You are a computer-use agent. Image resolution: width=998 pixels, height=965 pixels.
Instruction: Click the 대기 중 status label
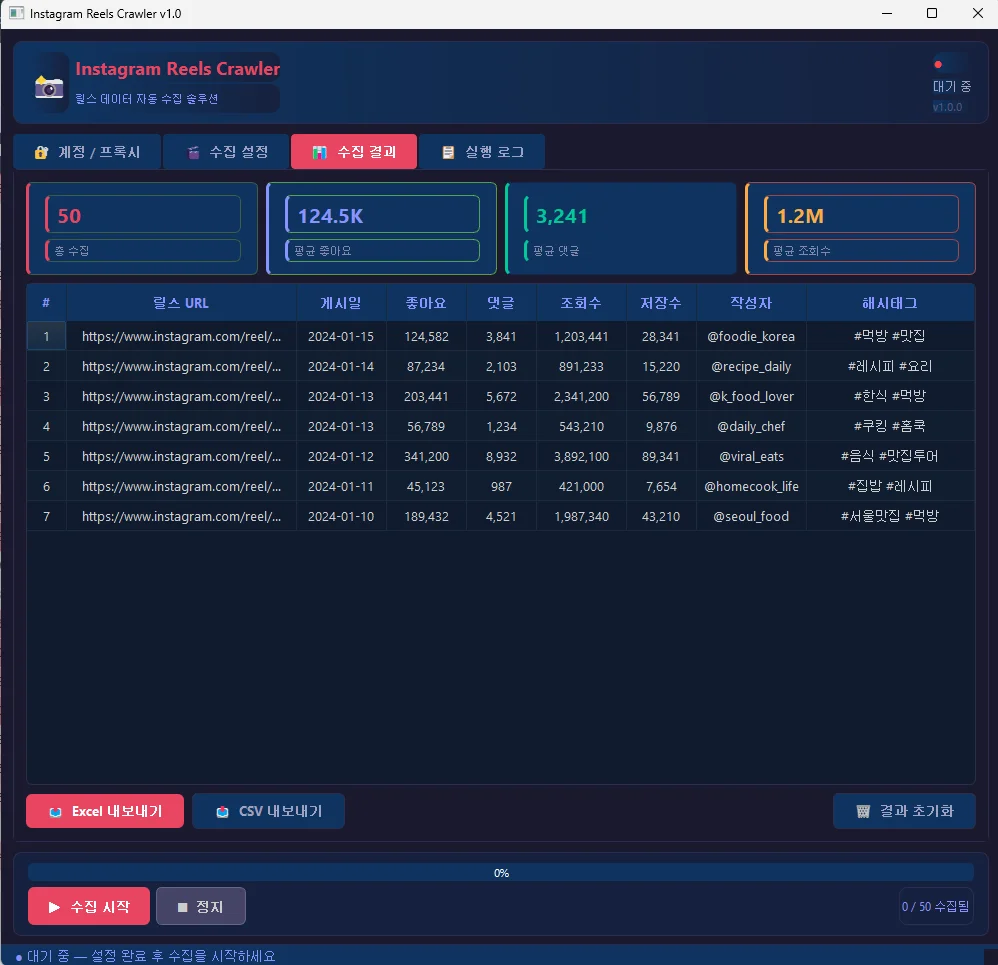click(x=952, y=87)
